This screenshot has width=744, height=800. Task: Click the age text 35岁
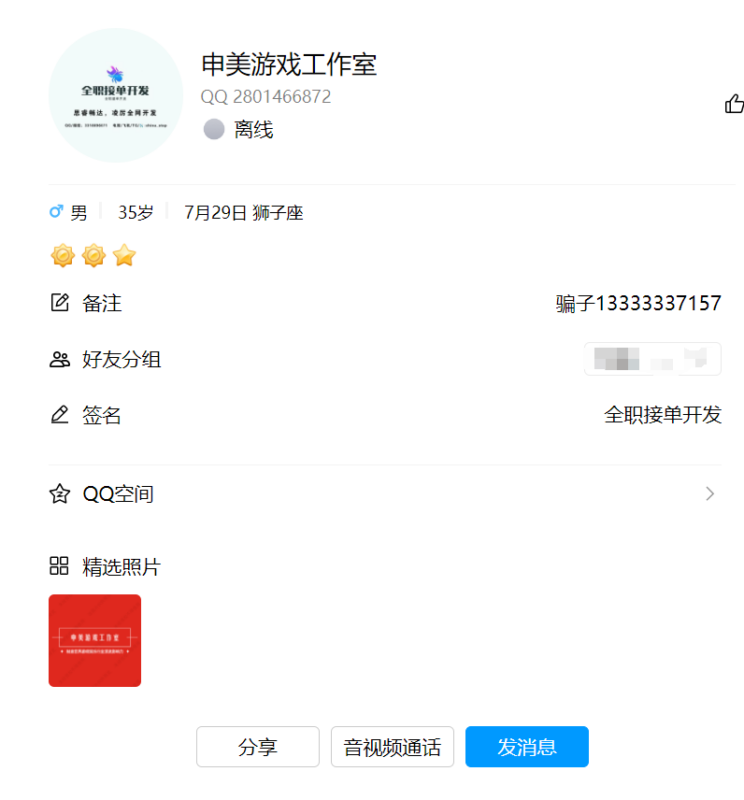tap(136, 213)
